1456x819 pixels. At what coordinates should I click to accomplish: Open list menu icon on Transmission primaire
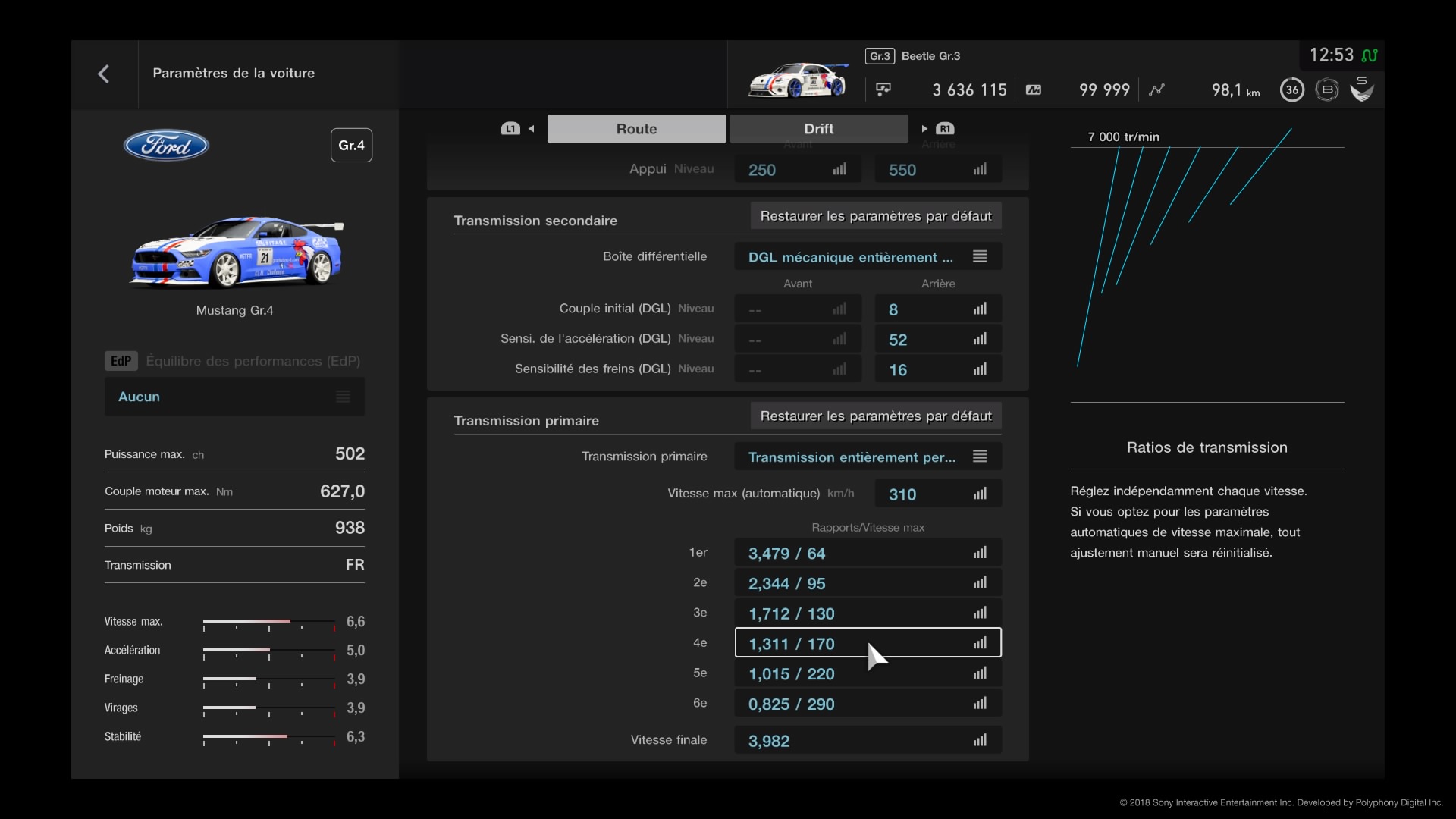pyautogui.click(x=980, y=457)
